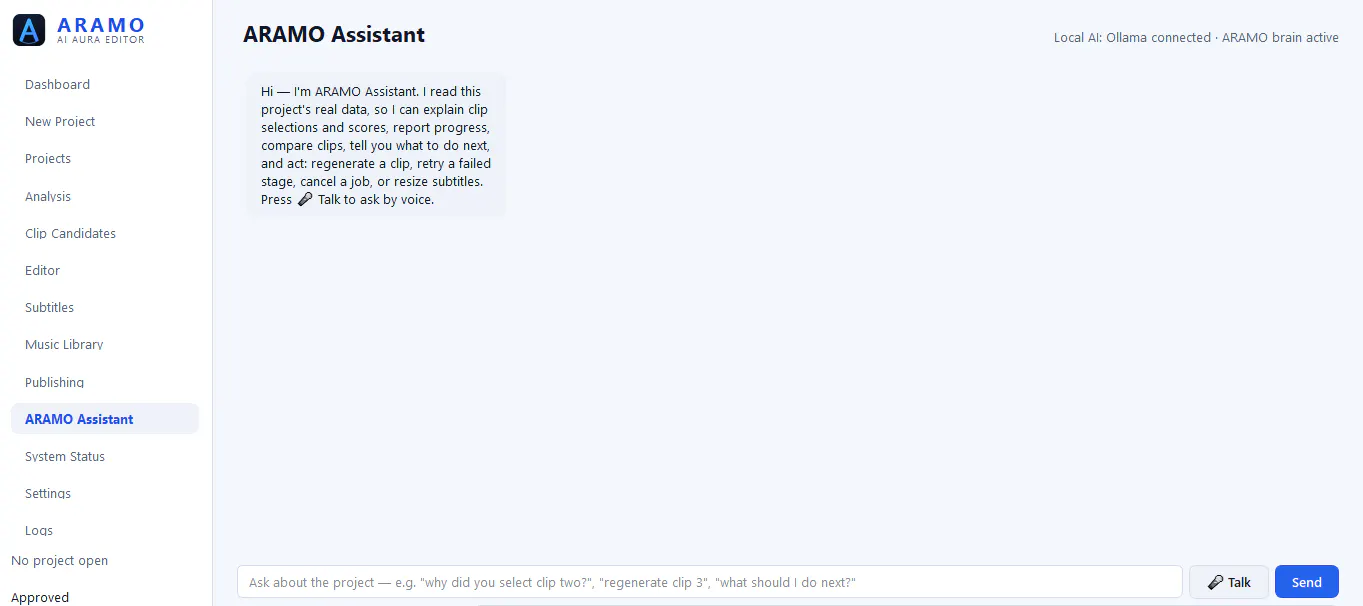Focus the ask-about-the-project input field
The image size is (1363, 606).
tap(710, 582)
